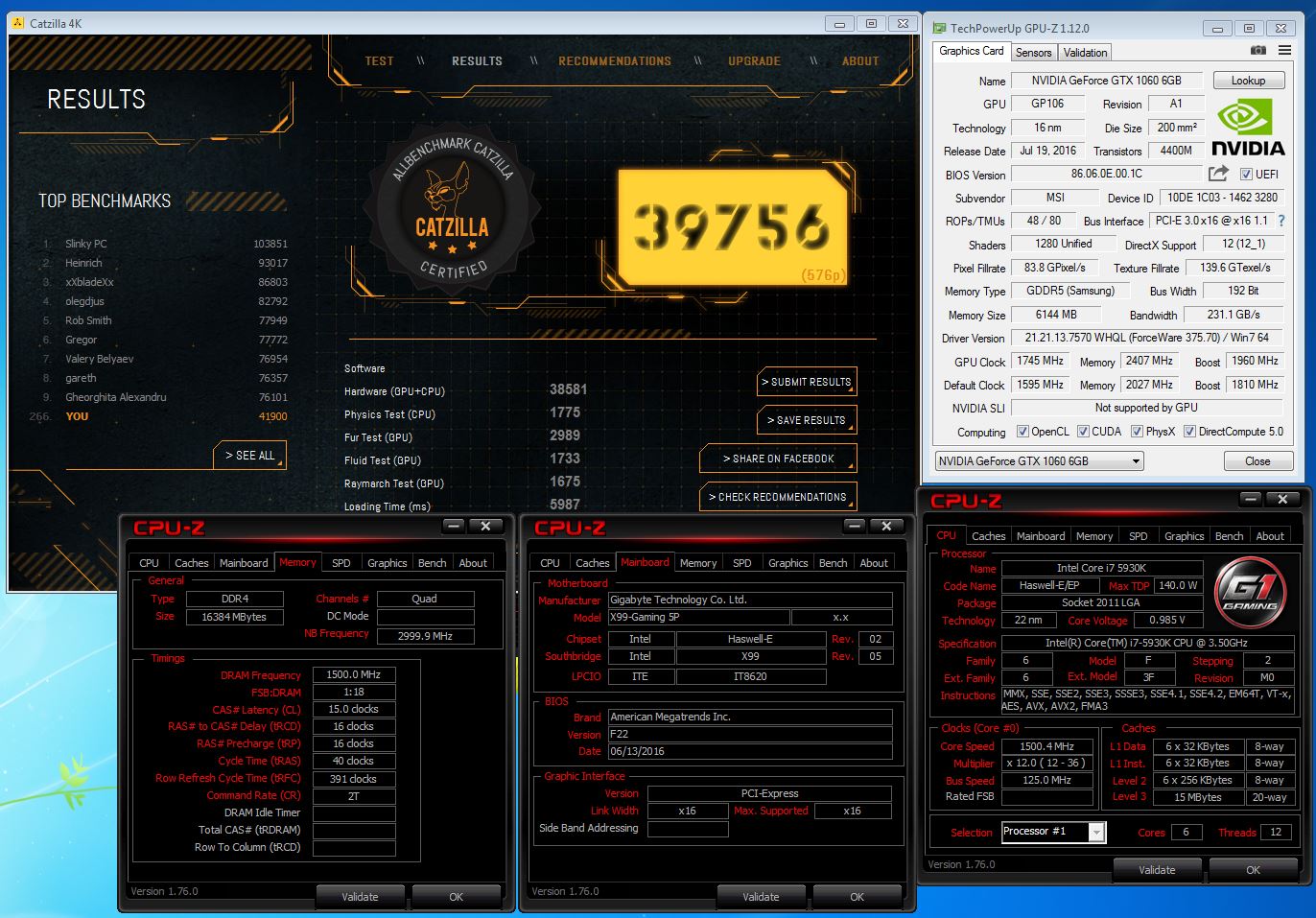Open the Validation tab in GPU-Z
The height and width of the screenshot is (918, 1316).
pos(1085,53)
